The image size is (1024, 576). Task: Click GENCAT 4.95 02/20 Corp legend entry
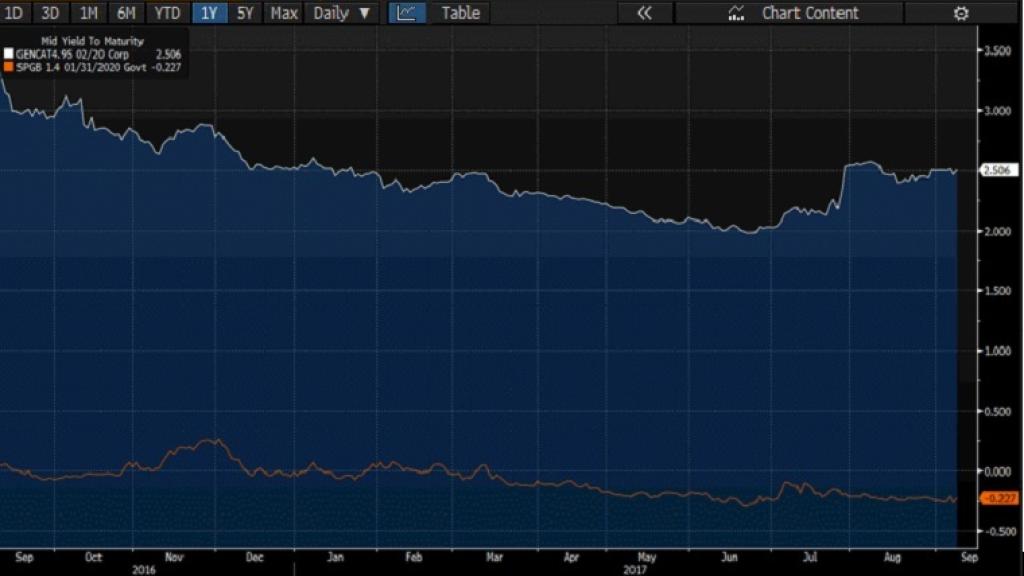(76, 53)
